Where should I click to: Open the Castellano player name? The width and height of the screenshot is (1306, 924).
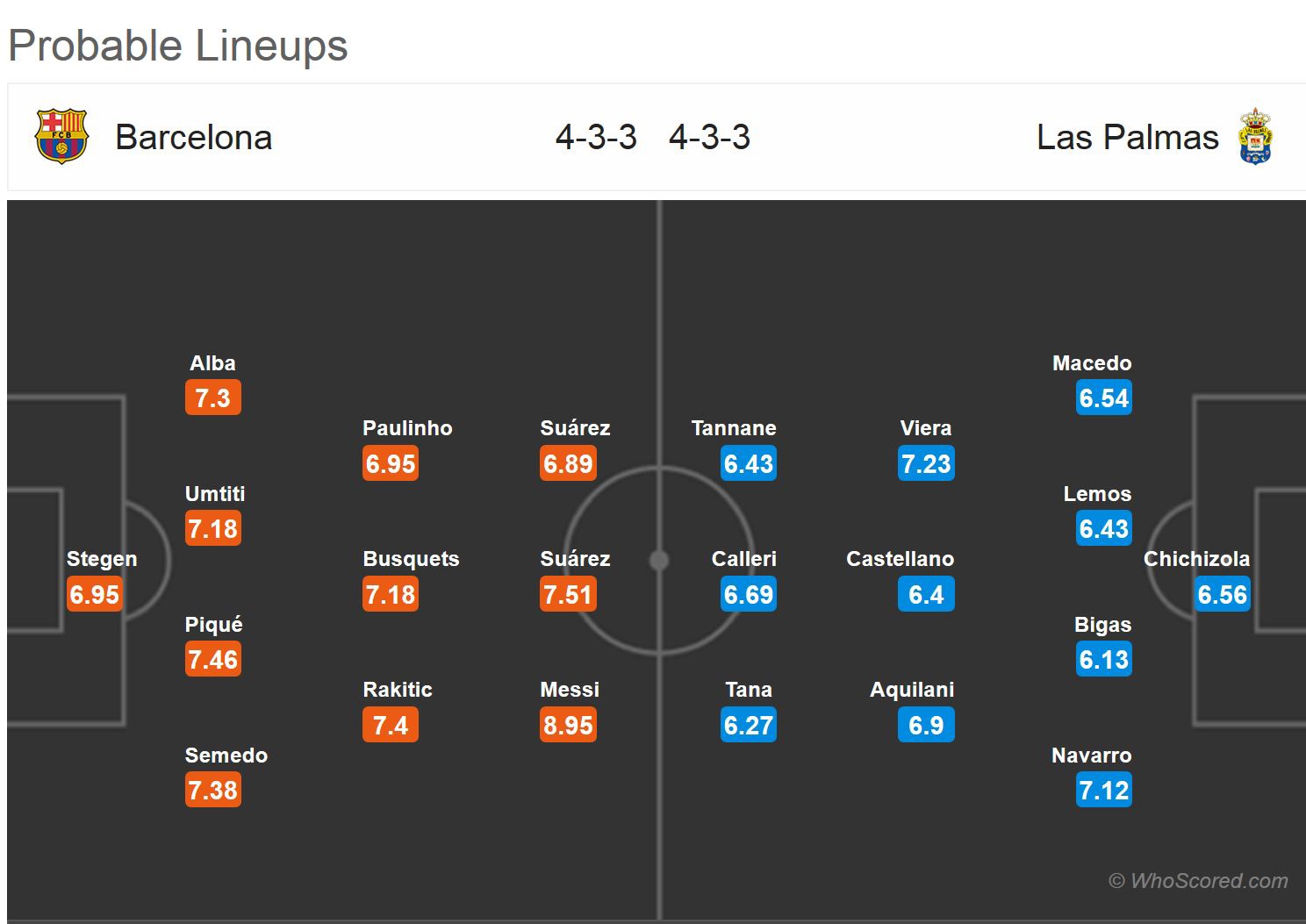900,559
